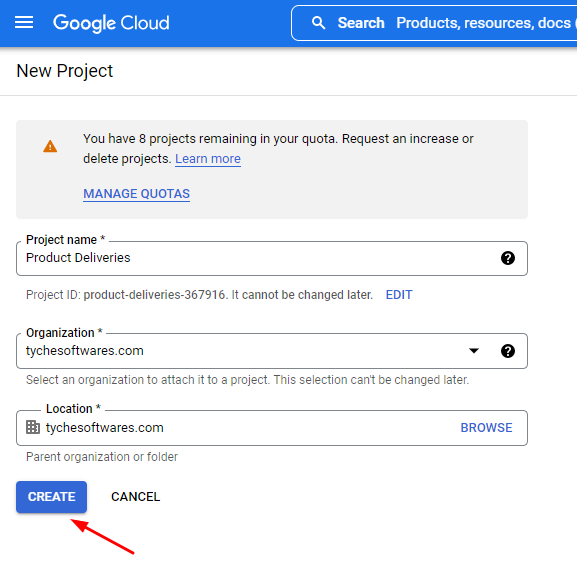Click into the Project name field
The height and width of the screenshot is (580, 577).
(x=272, y=258)
